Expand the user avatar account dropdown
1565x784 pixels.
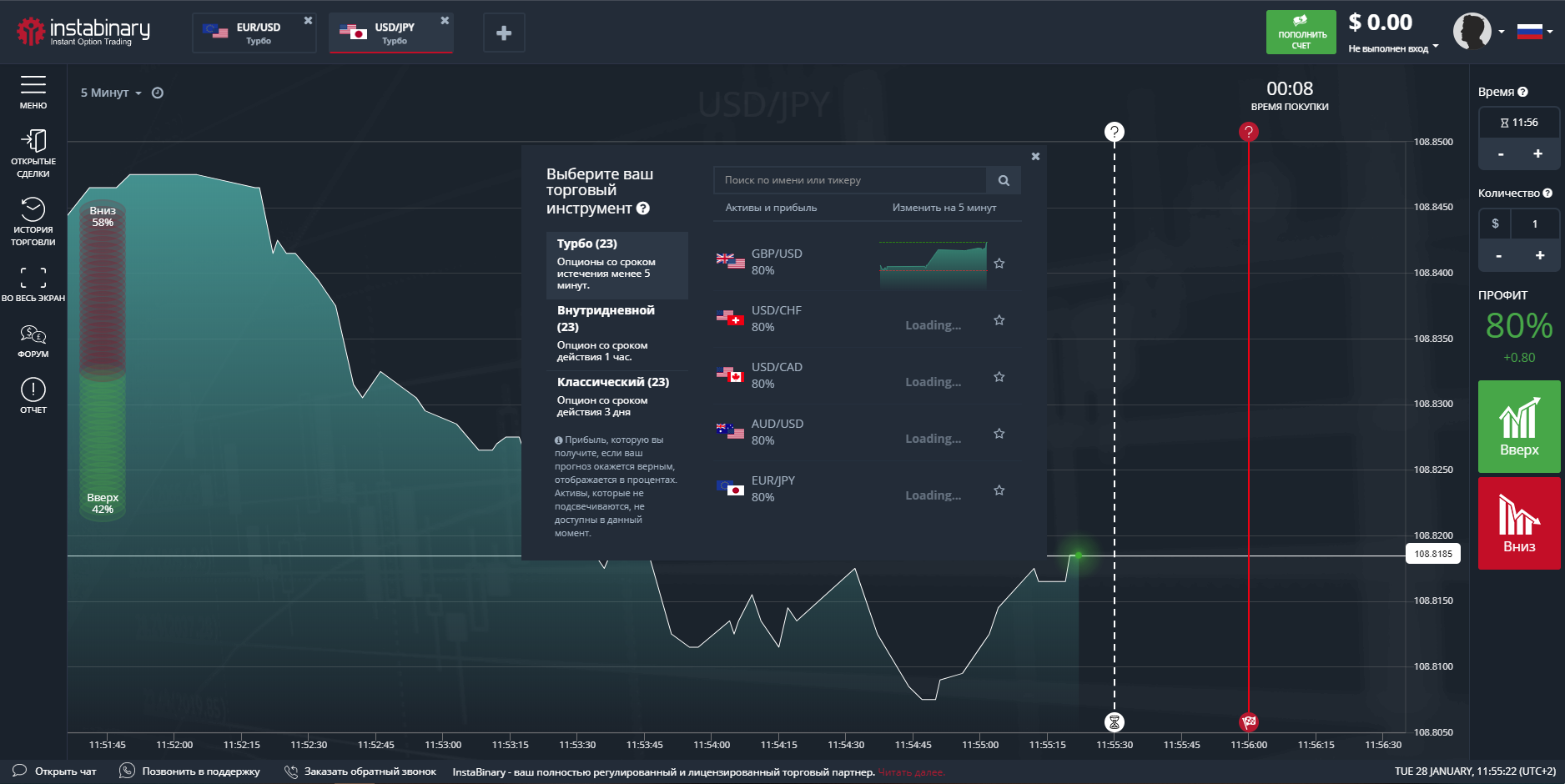1477,32
